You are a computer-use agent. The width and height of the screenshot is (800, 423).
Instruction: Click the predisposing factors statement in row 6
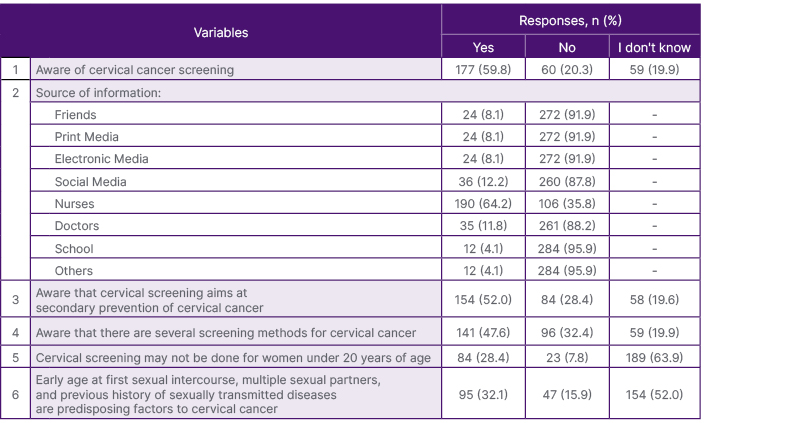coord(208,394)
